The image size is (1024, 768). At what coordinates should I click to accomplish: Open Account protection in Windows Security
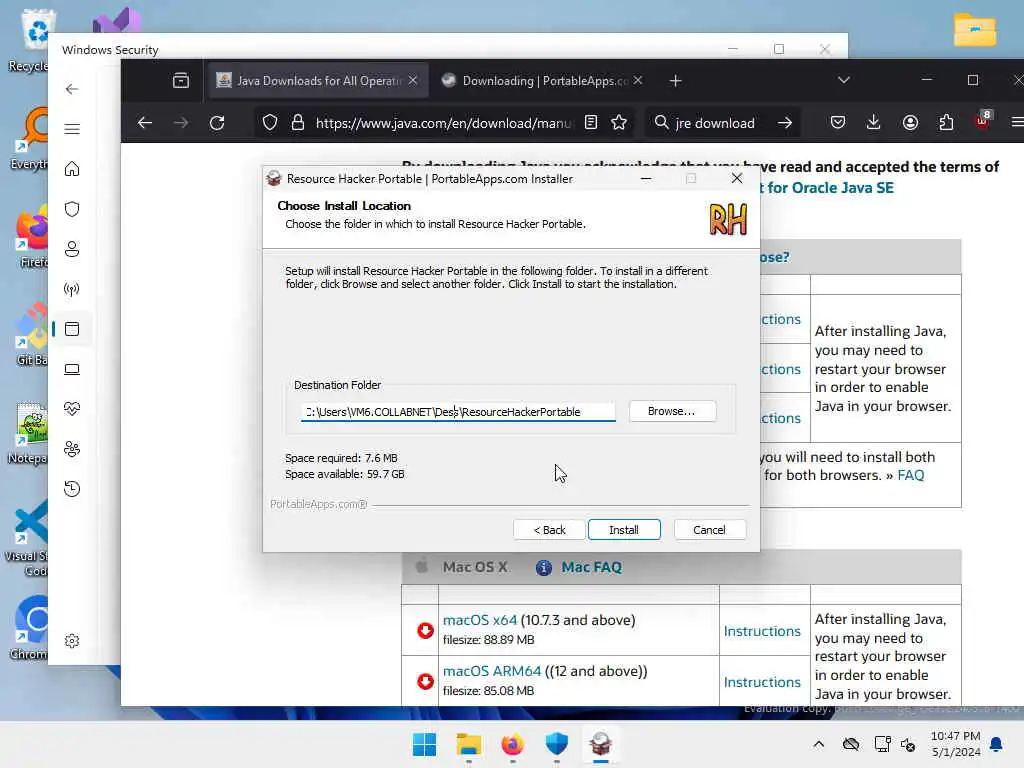pos(72,249)
